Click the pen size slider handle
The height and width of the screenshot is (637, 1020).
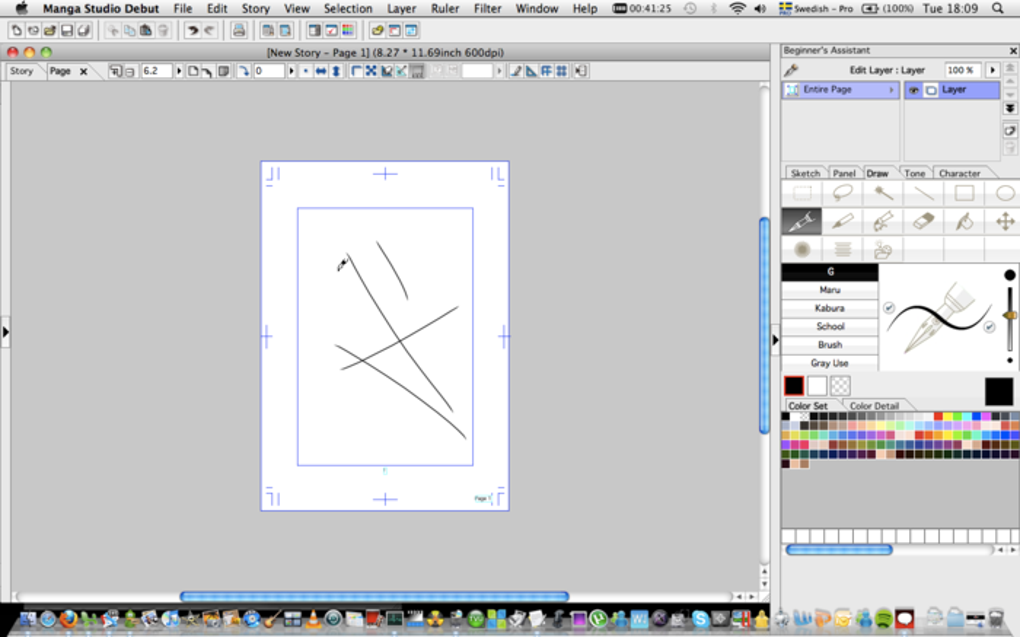[x=1010, y=315]
